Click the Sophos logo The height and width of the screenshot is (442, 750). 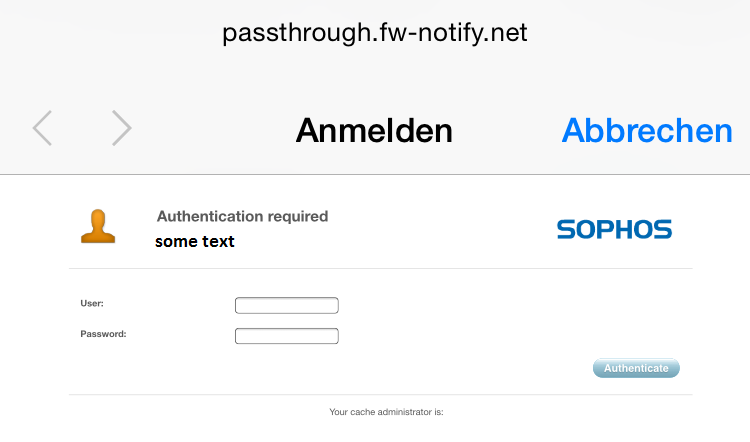614,230
